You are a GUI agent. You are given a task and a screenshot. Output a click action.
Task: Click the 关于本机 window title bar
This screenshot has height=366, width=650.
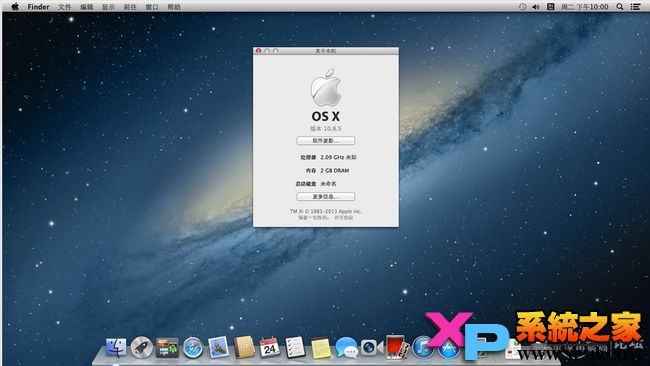tap(326, 51)
